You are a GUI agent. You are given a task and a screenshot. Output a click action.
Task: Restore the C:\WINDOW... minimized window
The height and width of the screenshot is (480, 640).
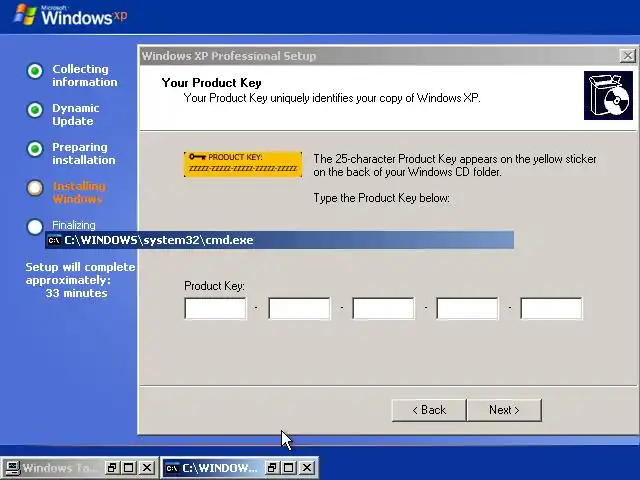click(x=271, y=467)
